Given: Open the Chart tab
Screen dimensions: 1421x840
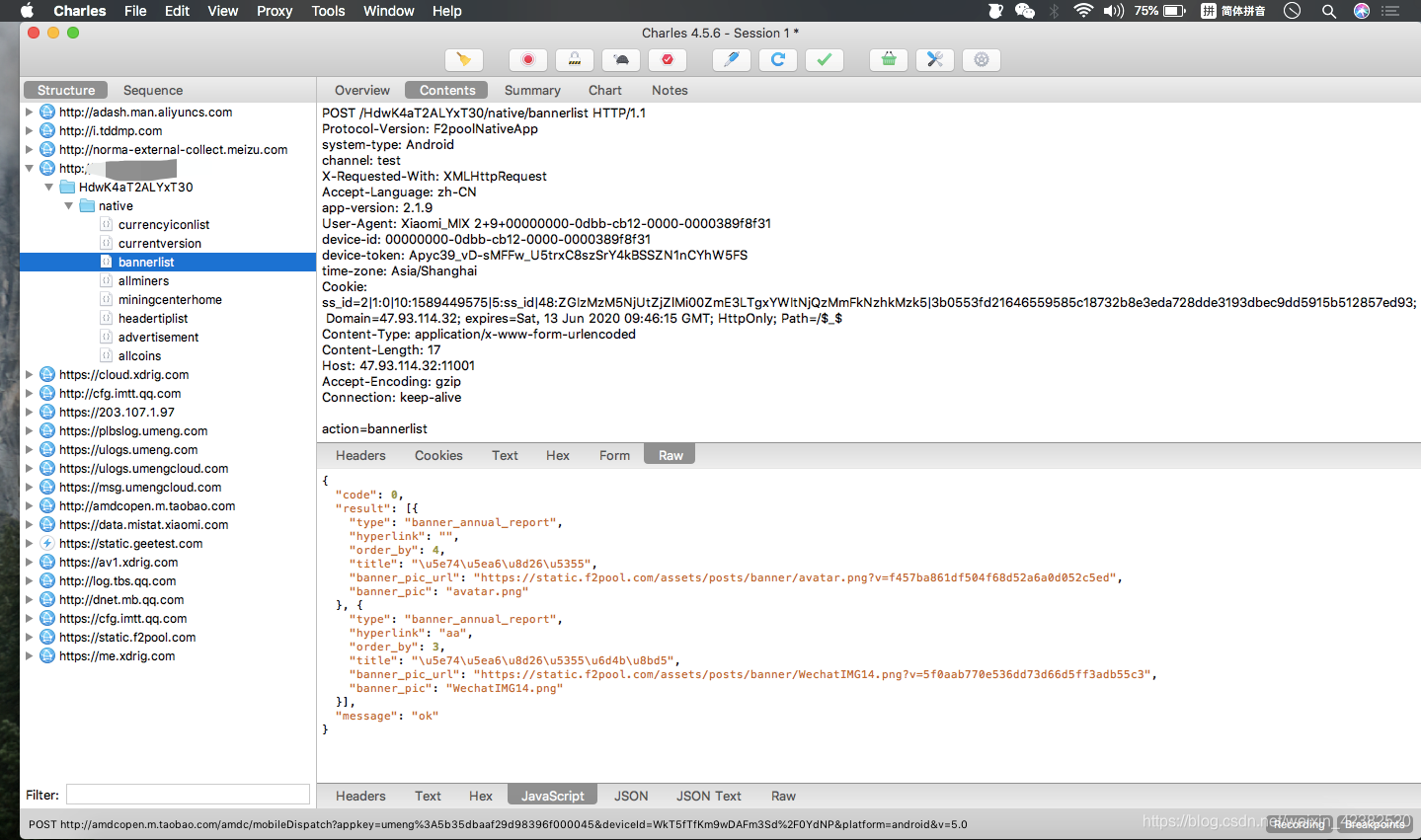Looking at the screenshot, I should 605,90.
